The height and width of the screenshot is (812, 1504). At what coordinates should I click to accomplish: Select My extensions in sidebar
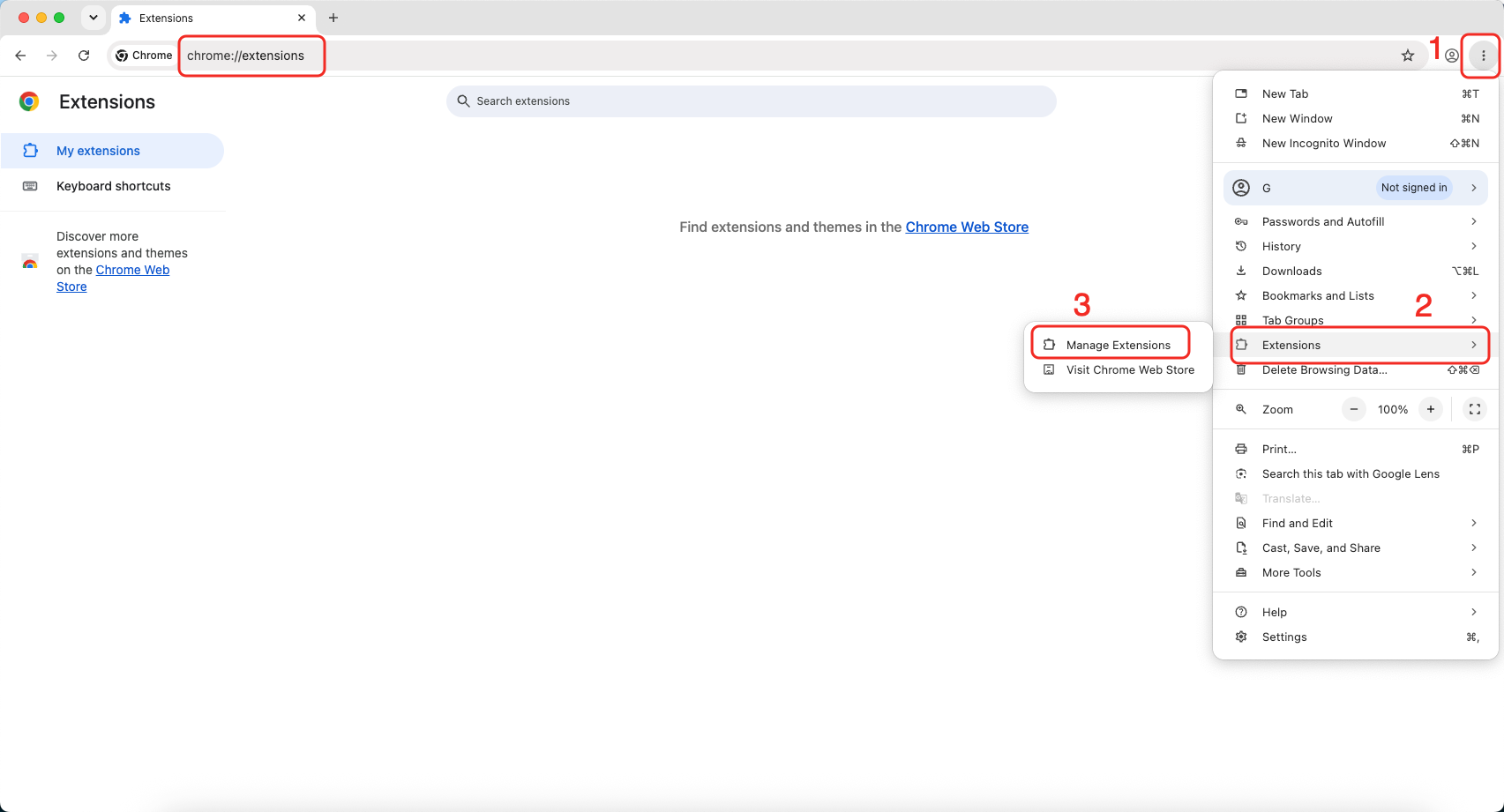coord(112,151)
